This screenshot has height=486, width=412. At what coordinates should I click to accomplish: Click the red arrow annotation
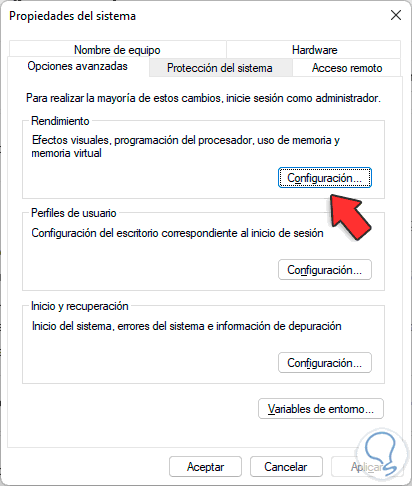(350, 217)
